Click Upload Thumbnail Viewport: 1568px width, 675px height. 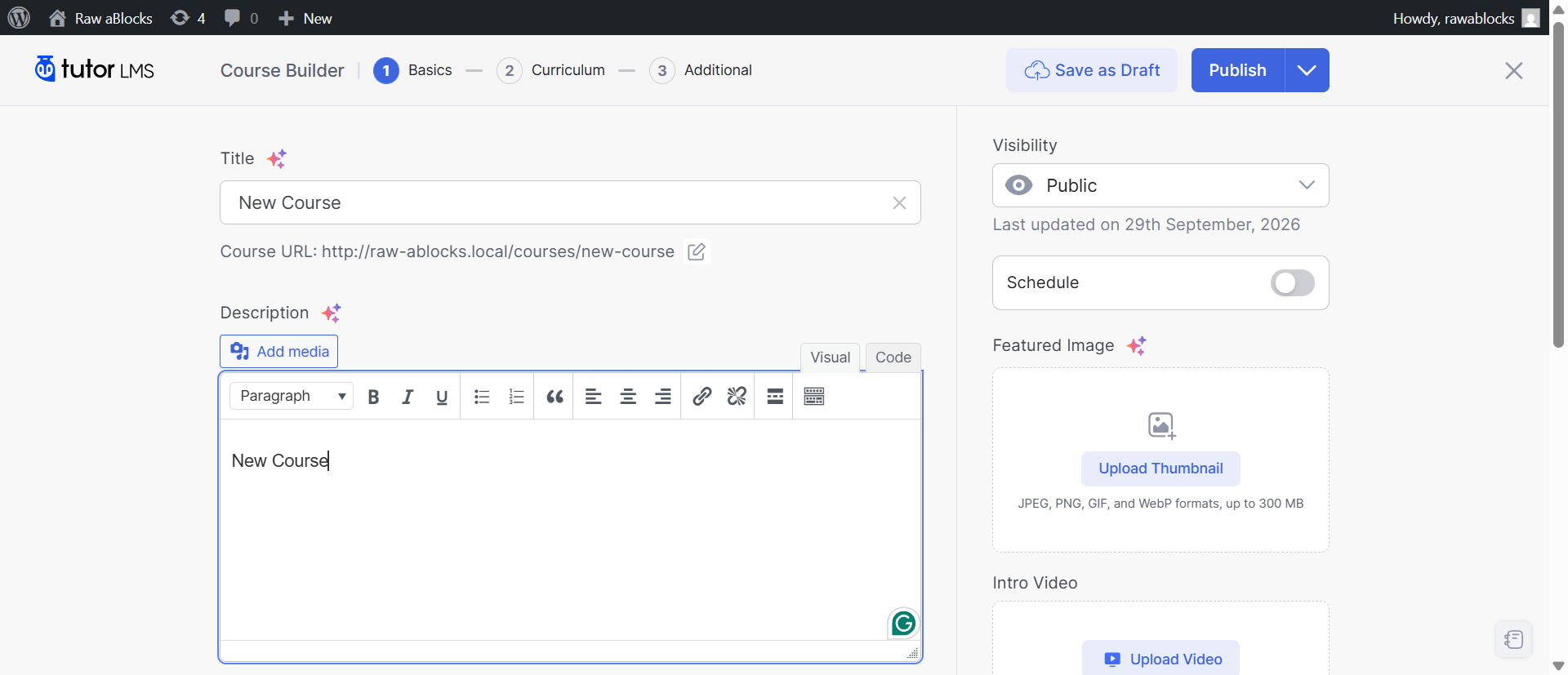click(1160, 469)
